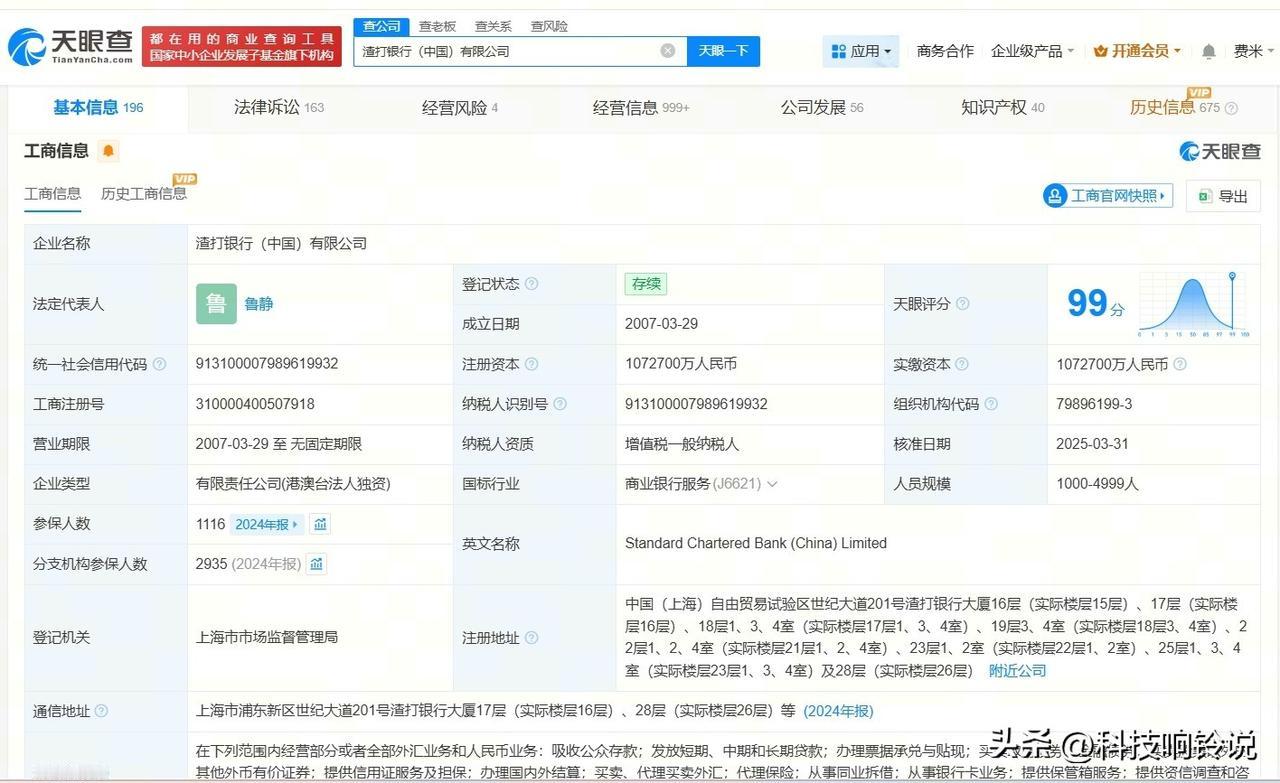Open help icon next to 登记状态
1280x783 pixels.
pyautogui.click(x=532, y=284)
